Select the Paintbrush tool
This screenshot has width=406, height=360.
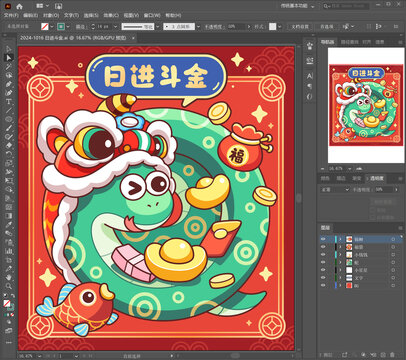point(9,128)
